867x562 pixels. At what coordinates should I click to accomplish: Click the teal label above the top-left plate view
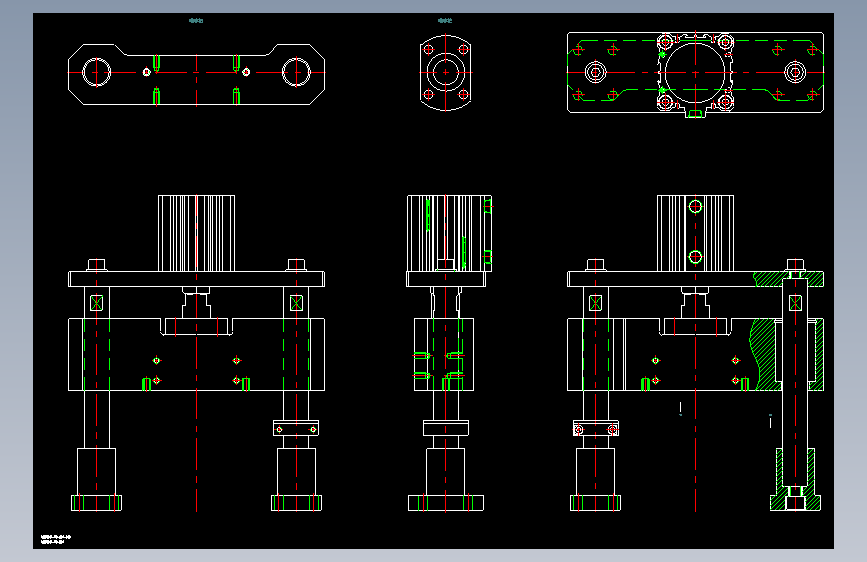click(196, 20)
